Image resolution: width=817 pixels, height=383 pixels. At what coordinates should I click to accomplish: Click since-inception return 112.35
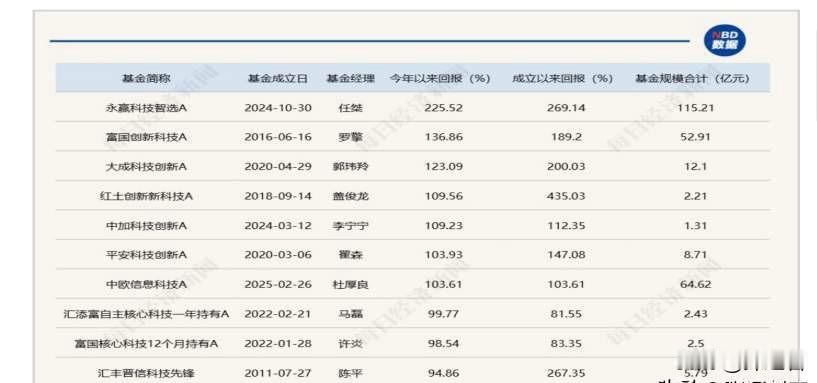click(x=566, y=226)
